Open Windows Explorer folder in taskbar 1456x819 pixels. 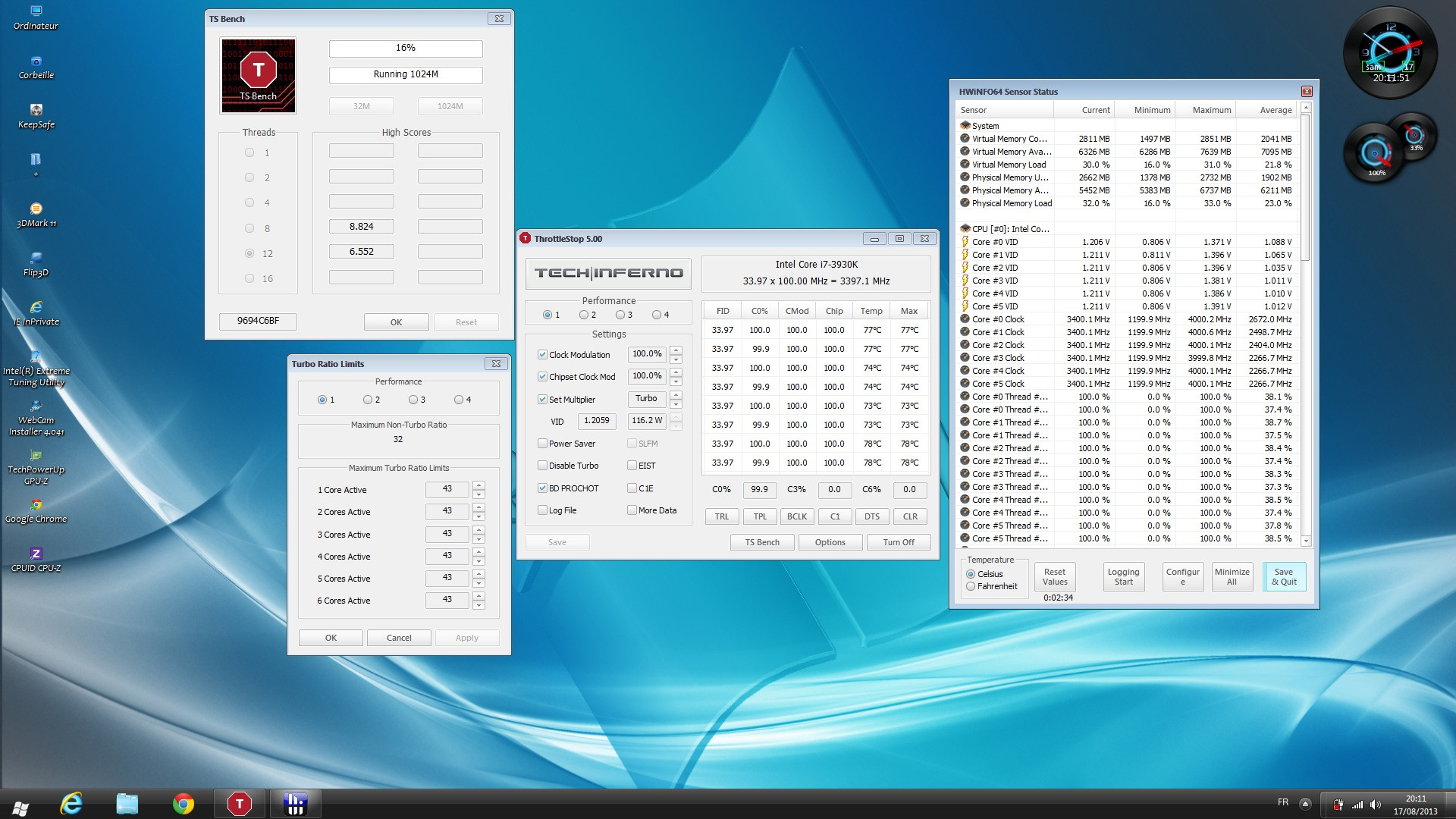point(127,804)
